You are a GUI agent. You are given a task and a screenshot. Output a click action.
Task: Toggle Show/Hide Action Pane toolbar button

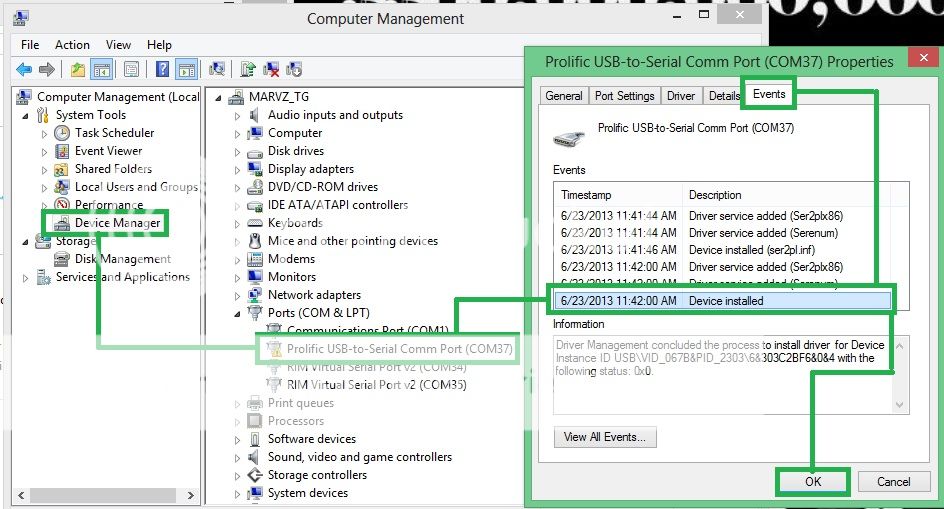pos(187,70)
